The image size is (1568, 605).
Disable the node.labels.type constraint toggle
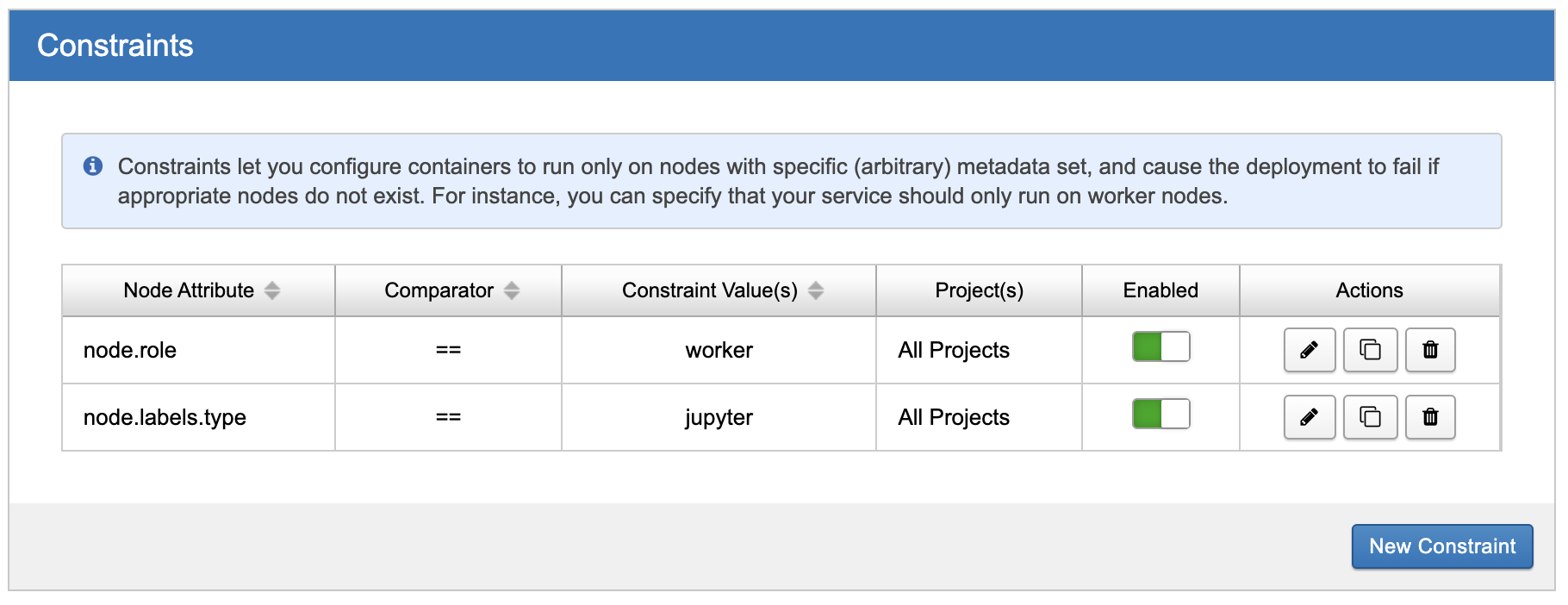point(1160,415)
